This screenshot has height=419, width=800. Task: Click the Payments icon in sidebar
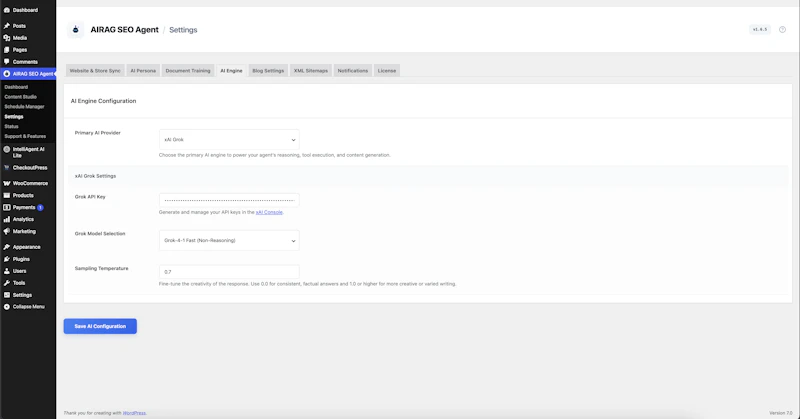tap(7, 207)
